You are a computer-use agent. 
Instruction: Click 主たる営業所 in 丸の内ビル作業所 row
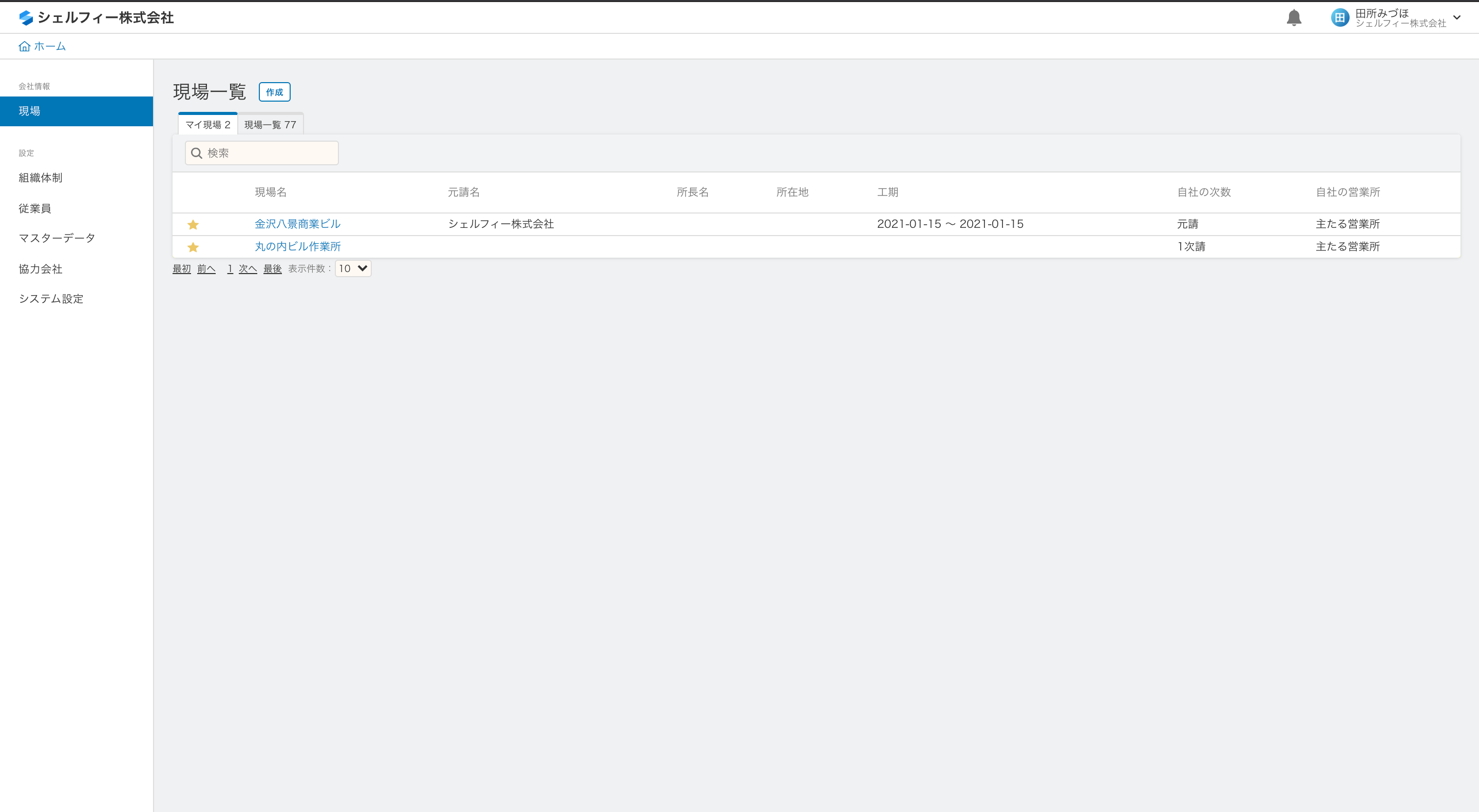pos(1348,246)
